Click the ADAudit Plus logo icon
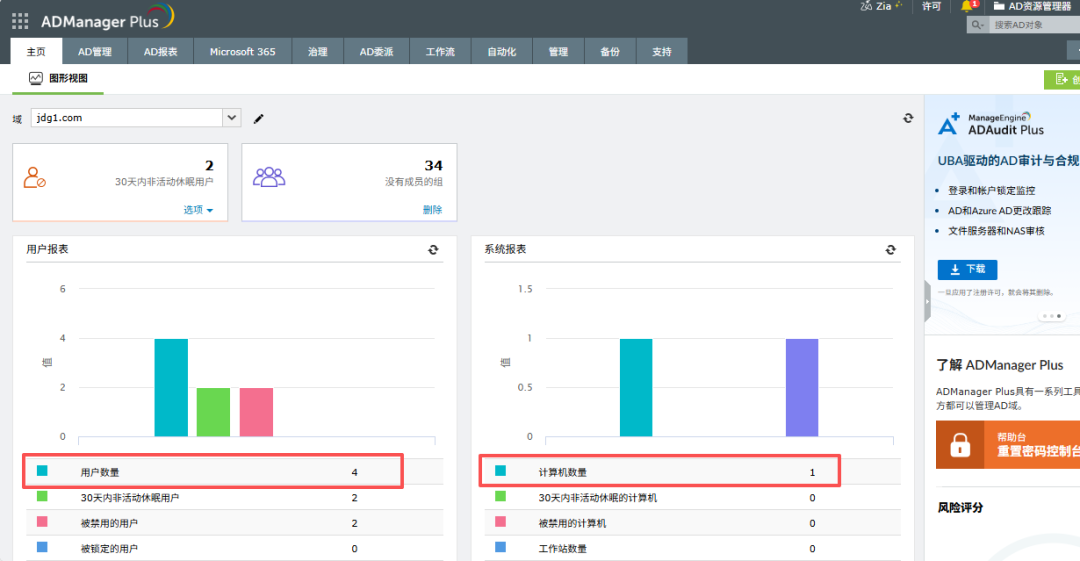 948,124
